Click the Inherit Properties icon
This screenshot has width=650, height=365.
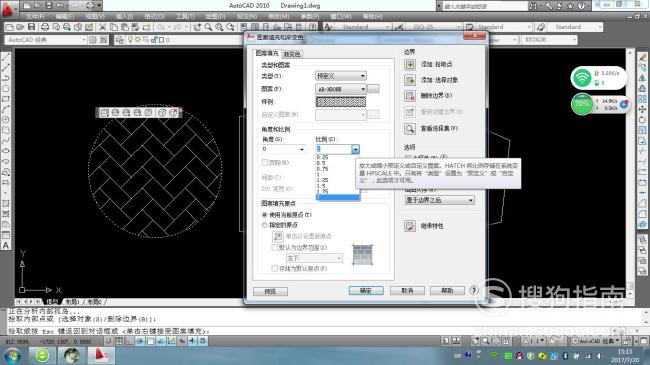point(410,226)
